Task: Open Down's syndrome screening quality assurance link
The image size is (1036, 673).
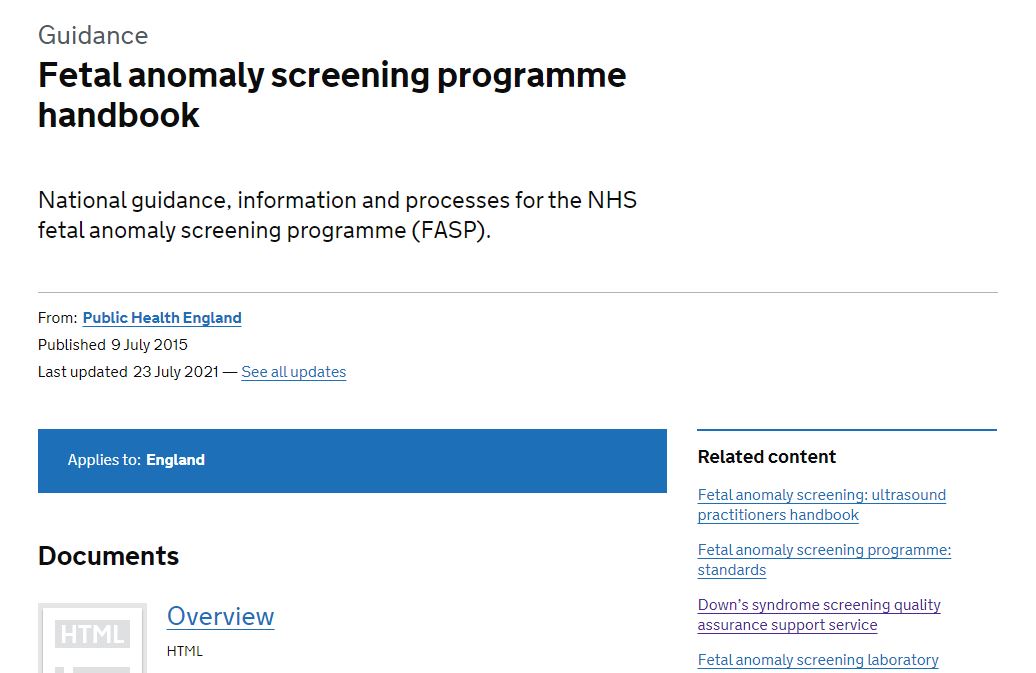Action: point(818,614)
